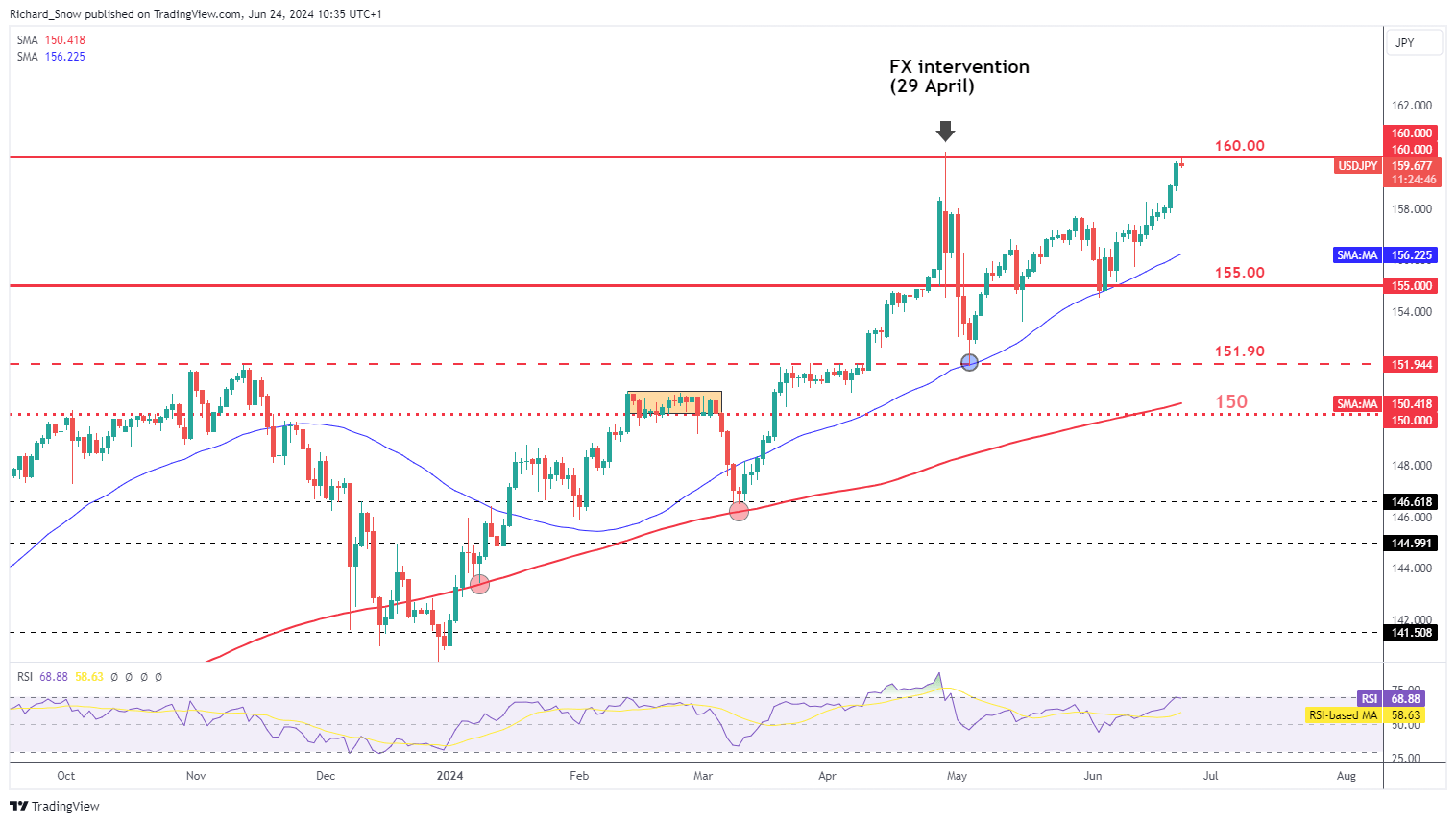Click 25.00 on the RSI axis
The image size is (1456, 823).
coord(1406,759)
